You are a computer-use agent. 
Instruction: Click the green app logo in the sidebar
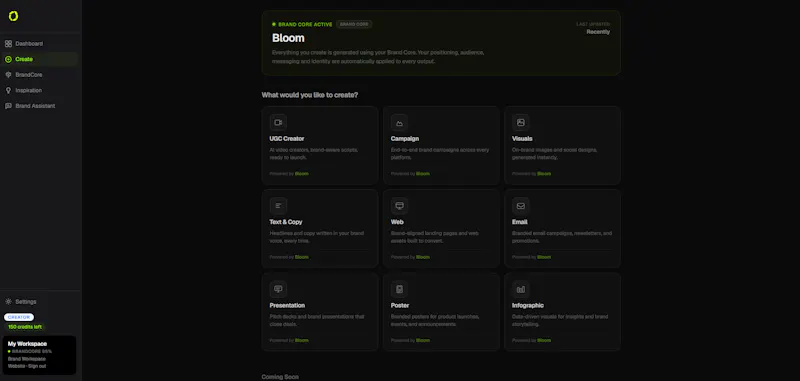click(13, 16)
